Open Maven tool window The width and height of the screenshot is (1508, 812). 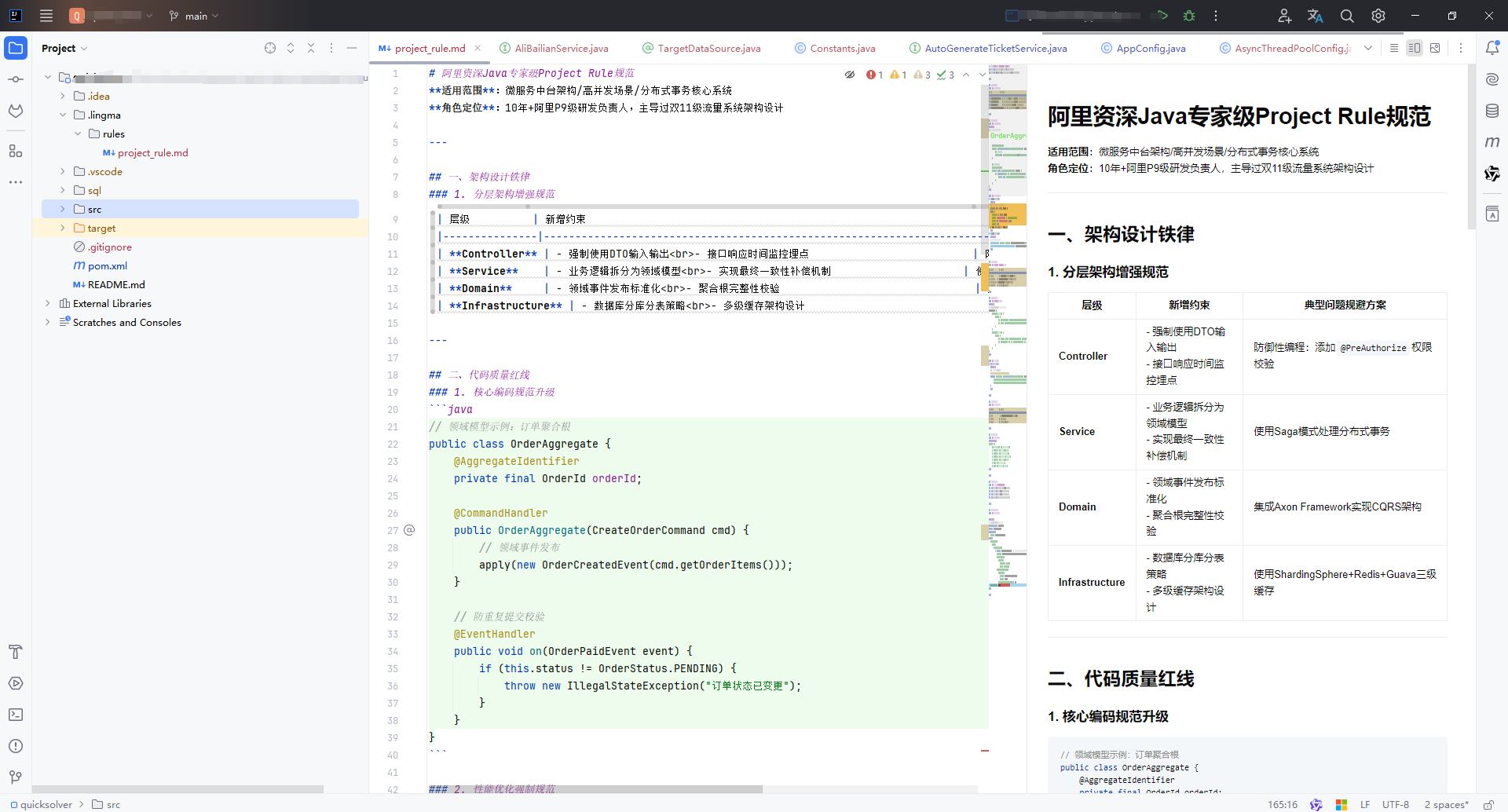[1492, 142]
